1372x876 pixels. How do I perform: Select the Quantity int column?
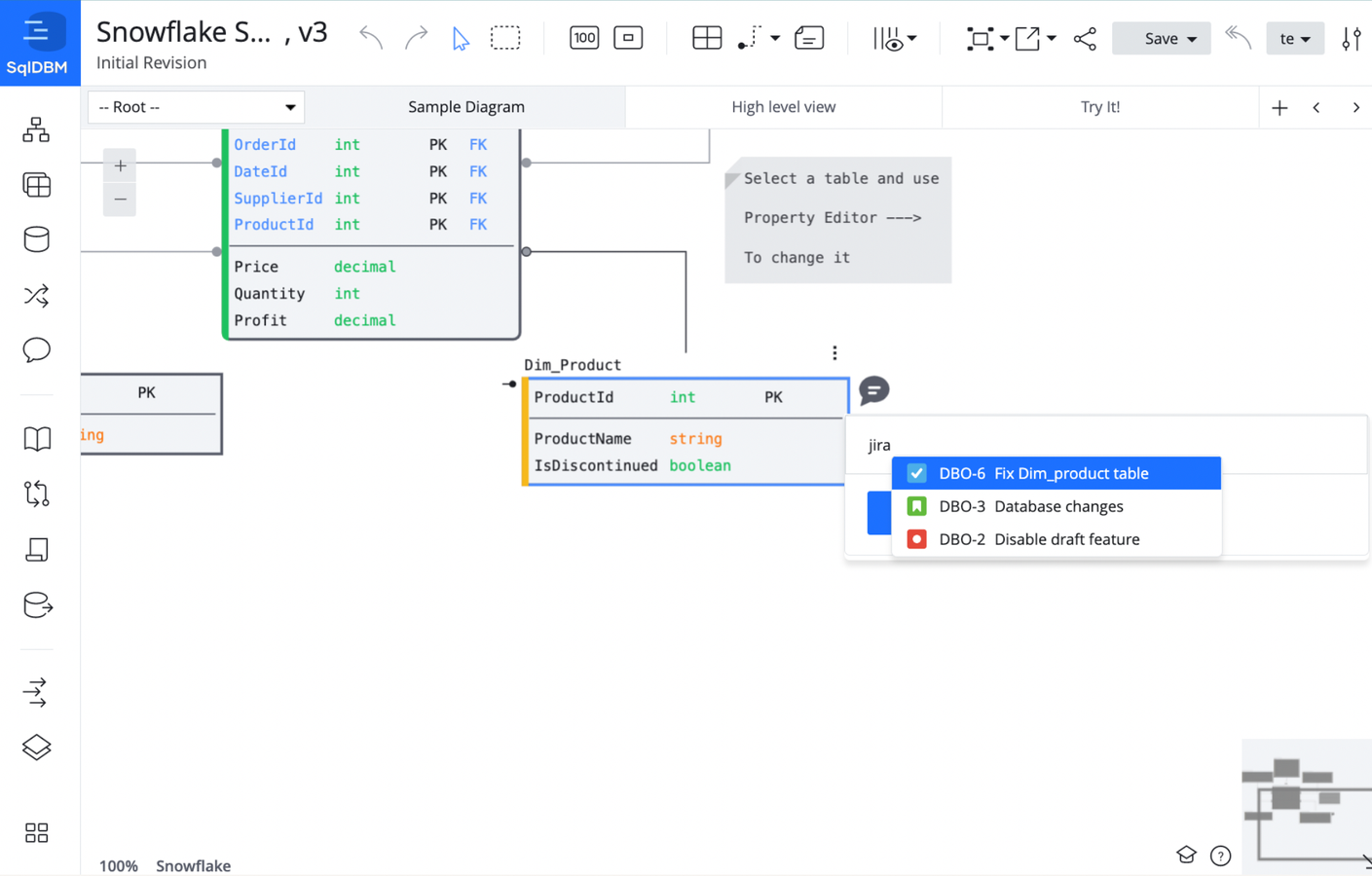point(373,293)
